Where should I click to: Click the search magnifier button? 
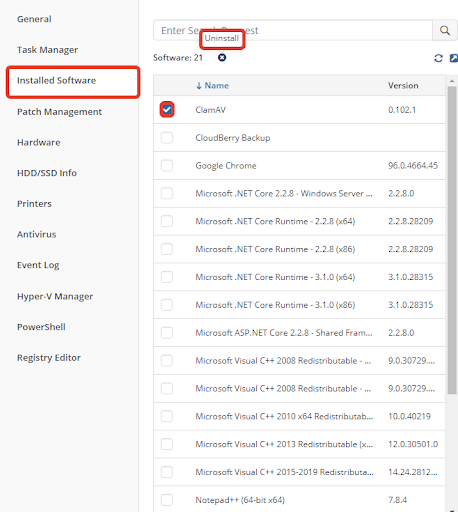[445, 30]
